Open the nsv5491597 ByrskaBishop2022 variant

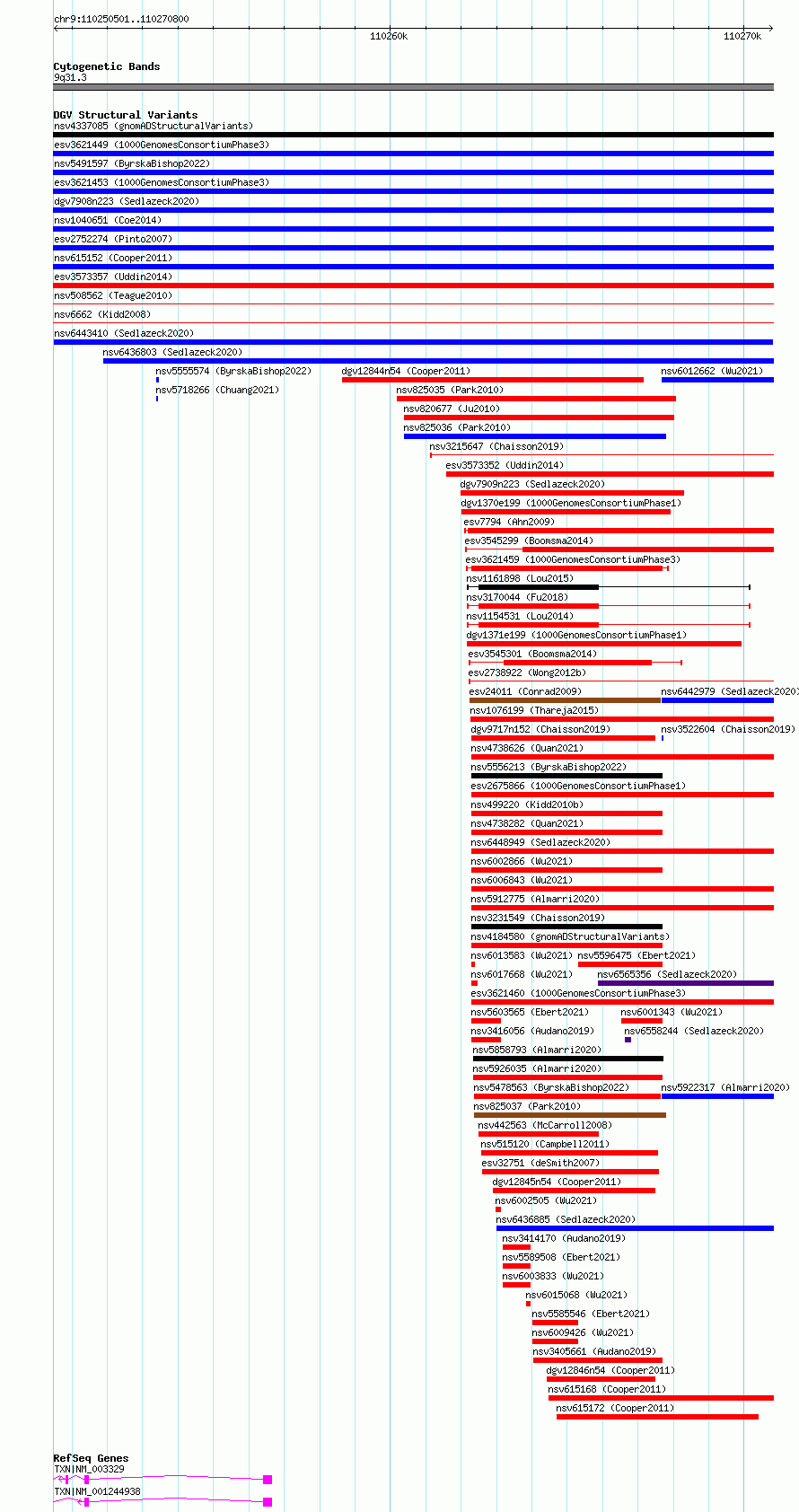click(132, 163)
